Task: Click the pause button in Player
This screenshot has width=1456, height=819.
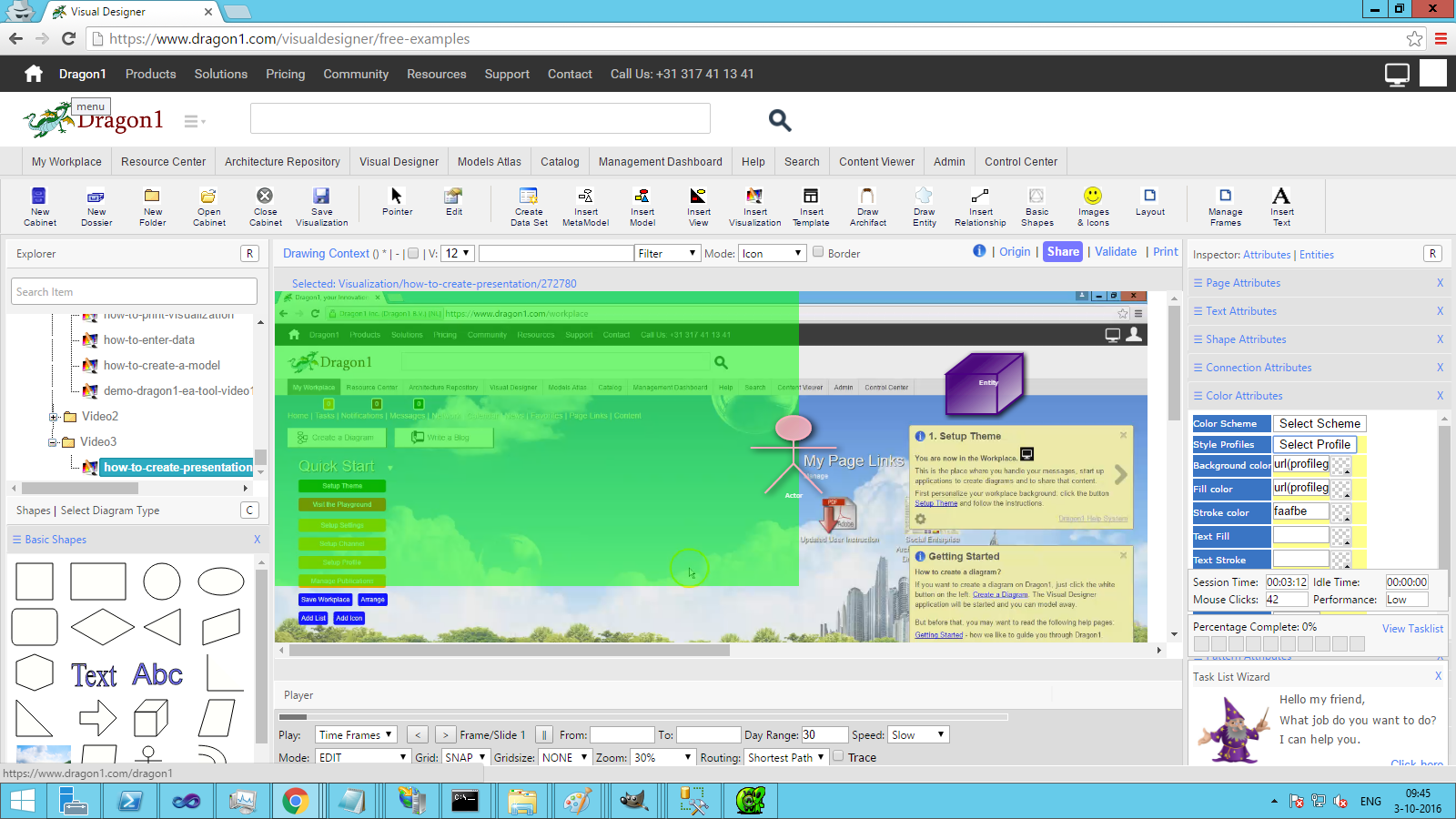Action: point(544,734)
